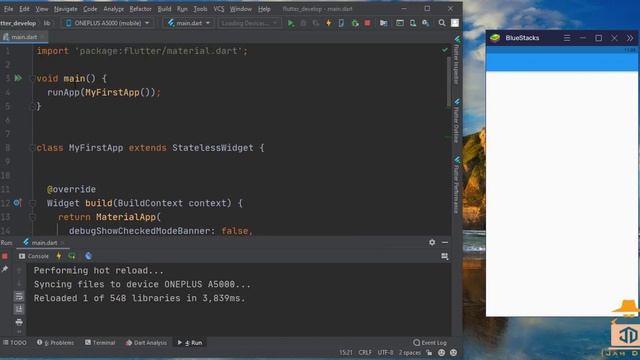Open the Build menu

click(x=164, y=9)
